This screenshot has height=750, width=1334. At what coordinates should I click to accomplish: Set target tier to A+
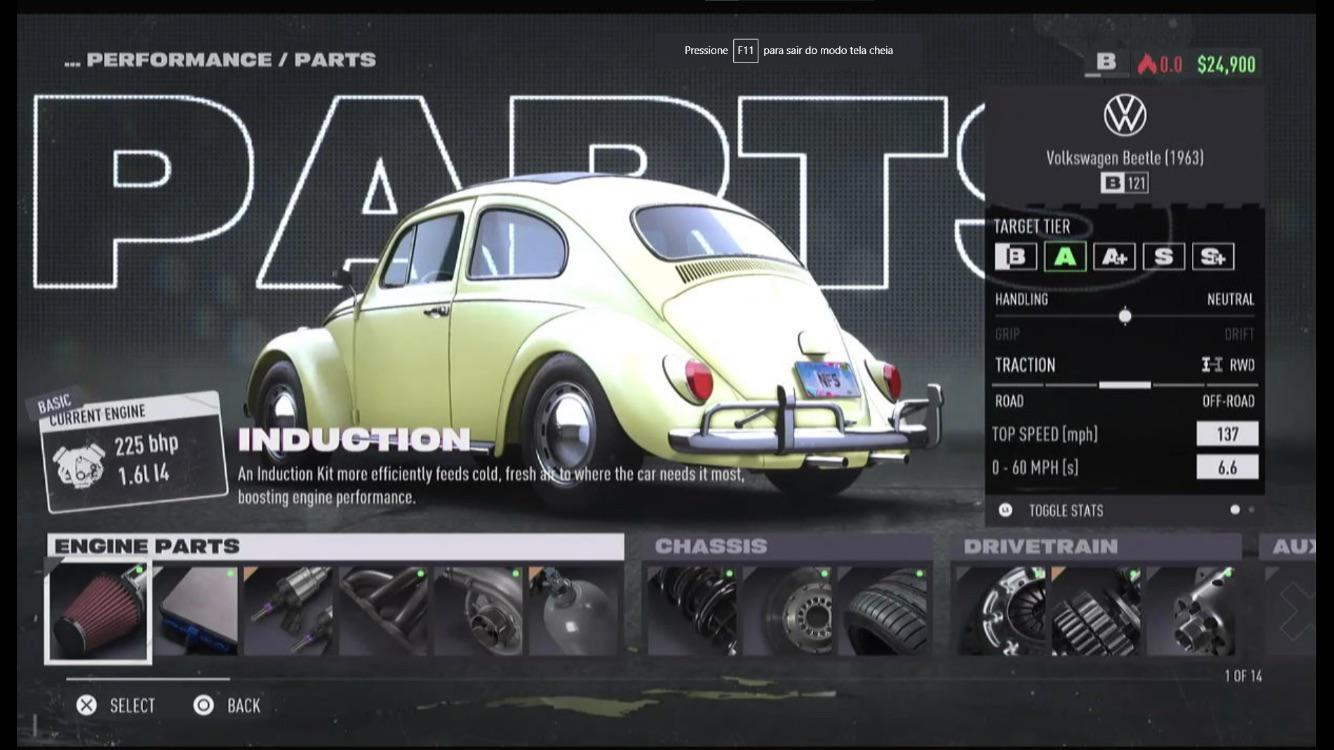coord(1114,257)
